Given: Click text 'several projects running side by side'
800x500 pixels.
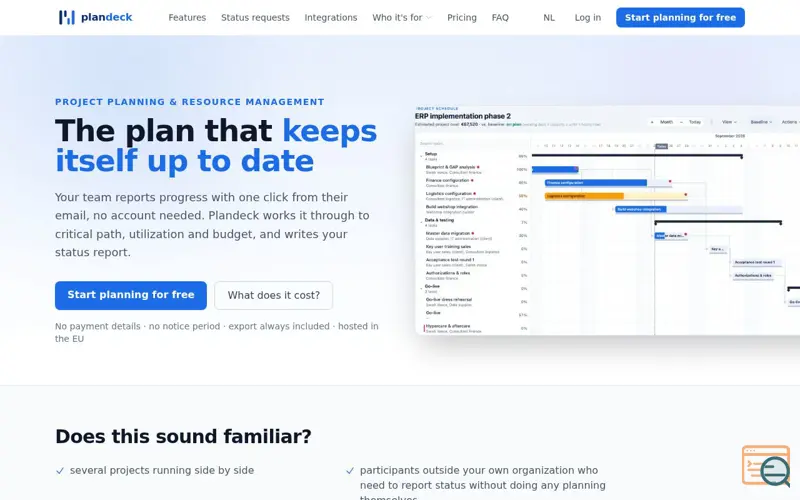Looking at the screenshot, I should tap(162, 470).
